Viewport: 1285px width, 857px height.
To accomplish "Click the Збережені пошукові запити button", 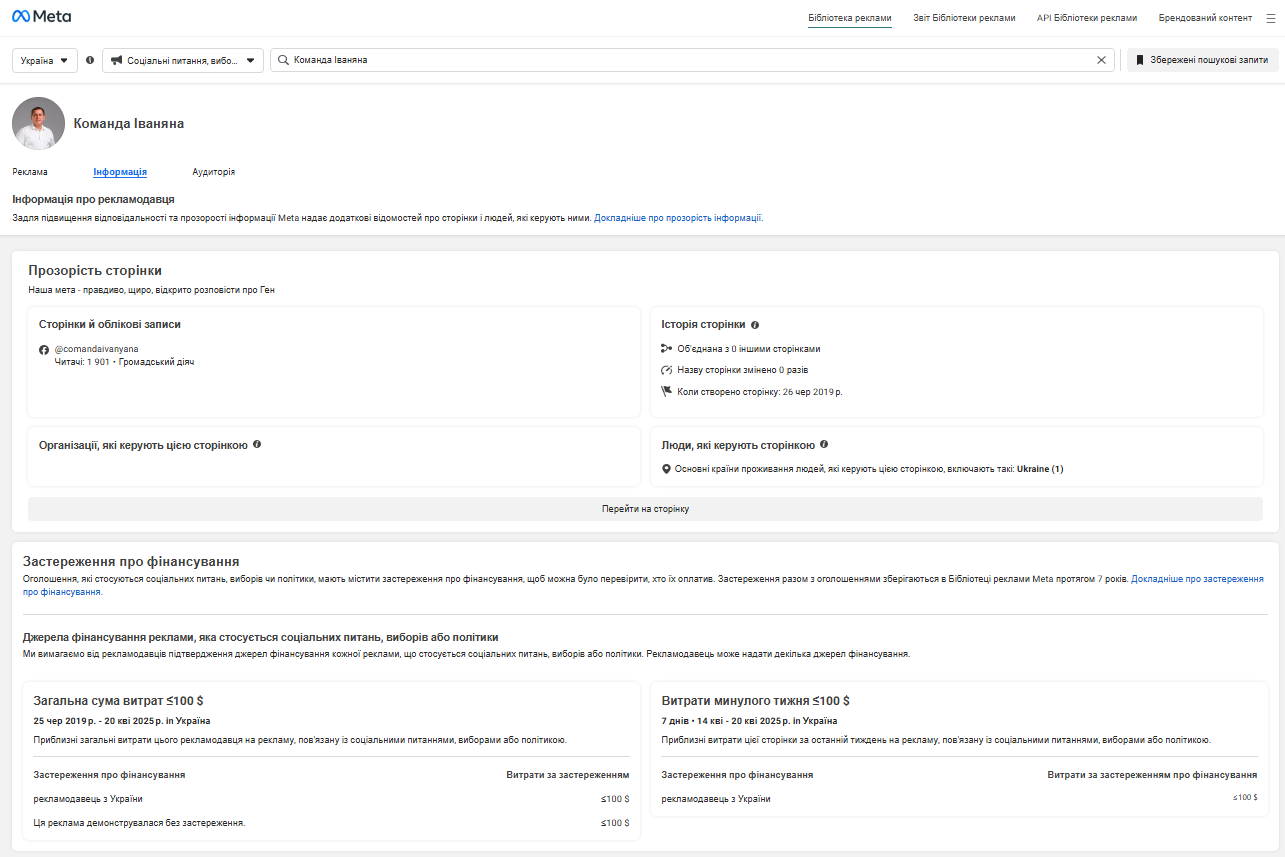I will pyautogui.click(x=1203, y=60).
